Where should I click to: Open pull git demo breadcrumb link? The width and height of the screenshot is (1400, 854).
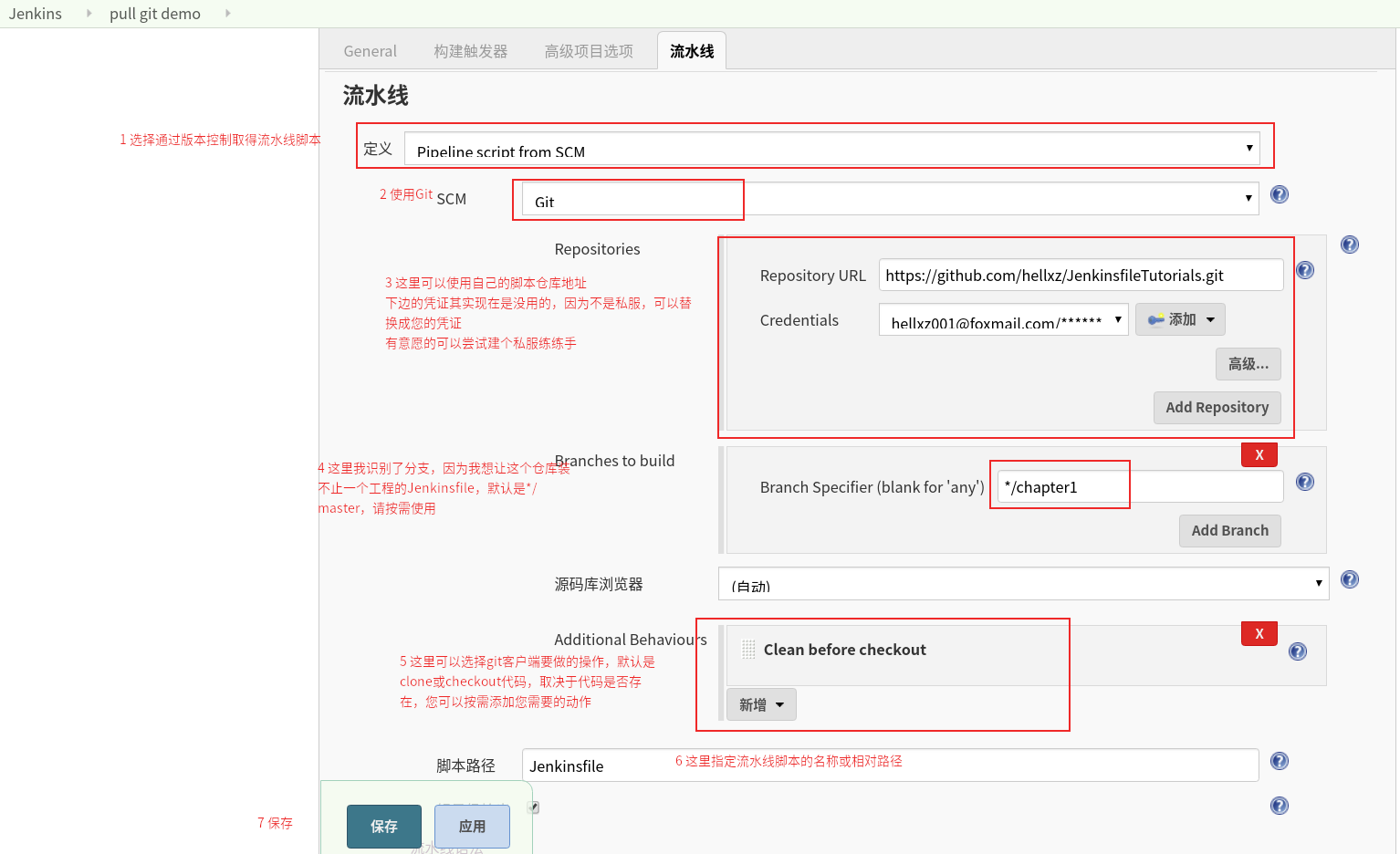(x=155, y=14)
